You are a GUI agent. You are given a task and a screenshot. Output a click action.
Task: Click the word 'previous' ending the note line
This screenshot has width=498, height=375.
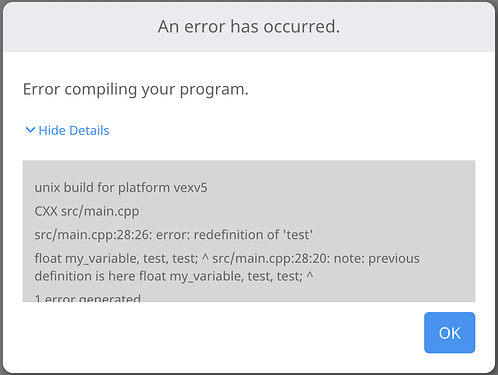tap(394, 259)
